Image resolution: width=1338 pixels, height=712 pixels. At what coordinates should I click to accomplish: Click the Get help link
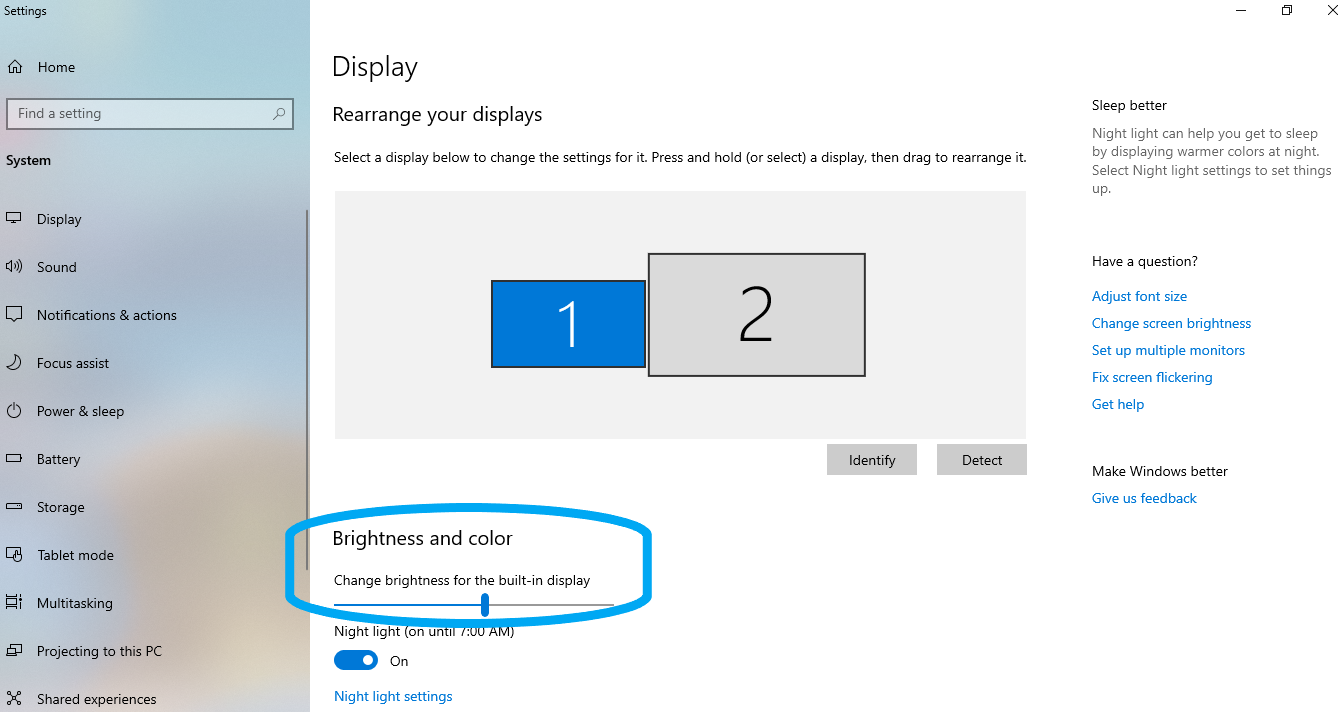[x=1118, y=404]
